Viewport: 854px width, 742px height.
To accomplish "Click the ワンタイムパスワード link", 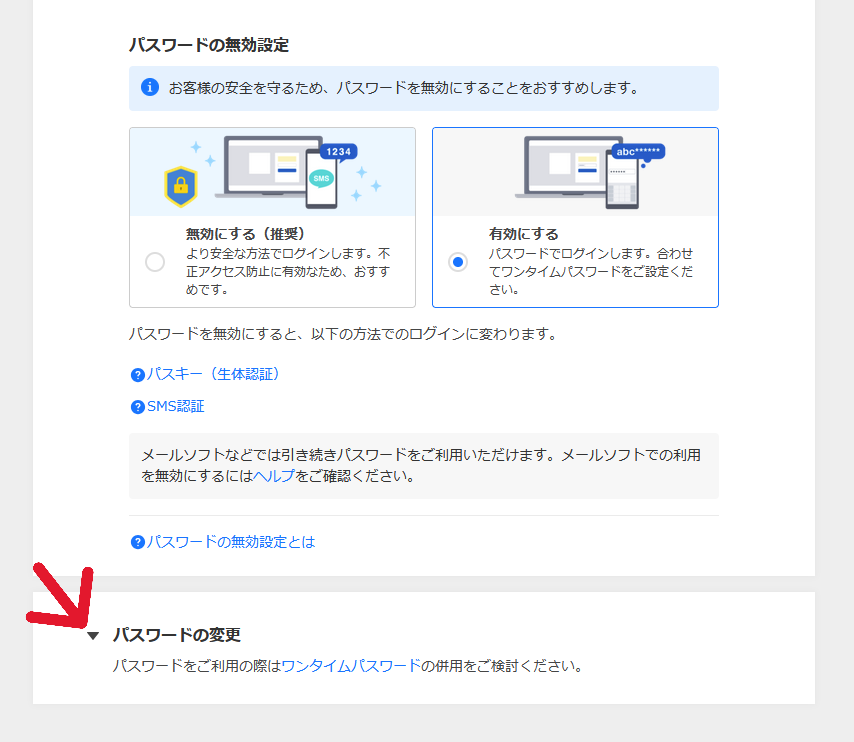I will [351, 665].
